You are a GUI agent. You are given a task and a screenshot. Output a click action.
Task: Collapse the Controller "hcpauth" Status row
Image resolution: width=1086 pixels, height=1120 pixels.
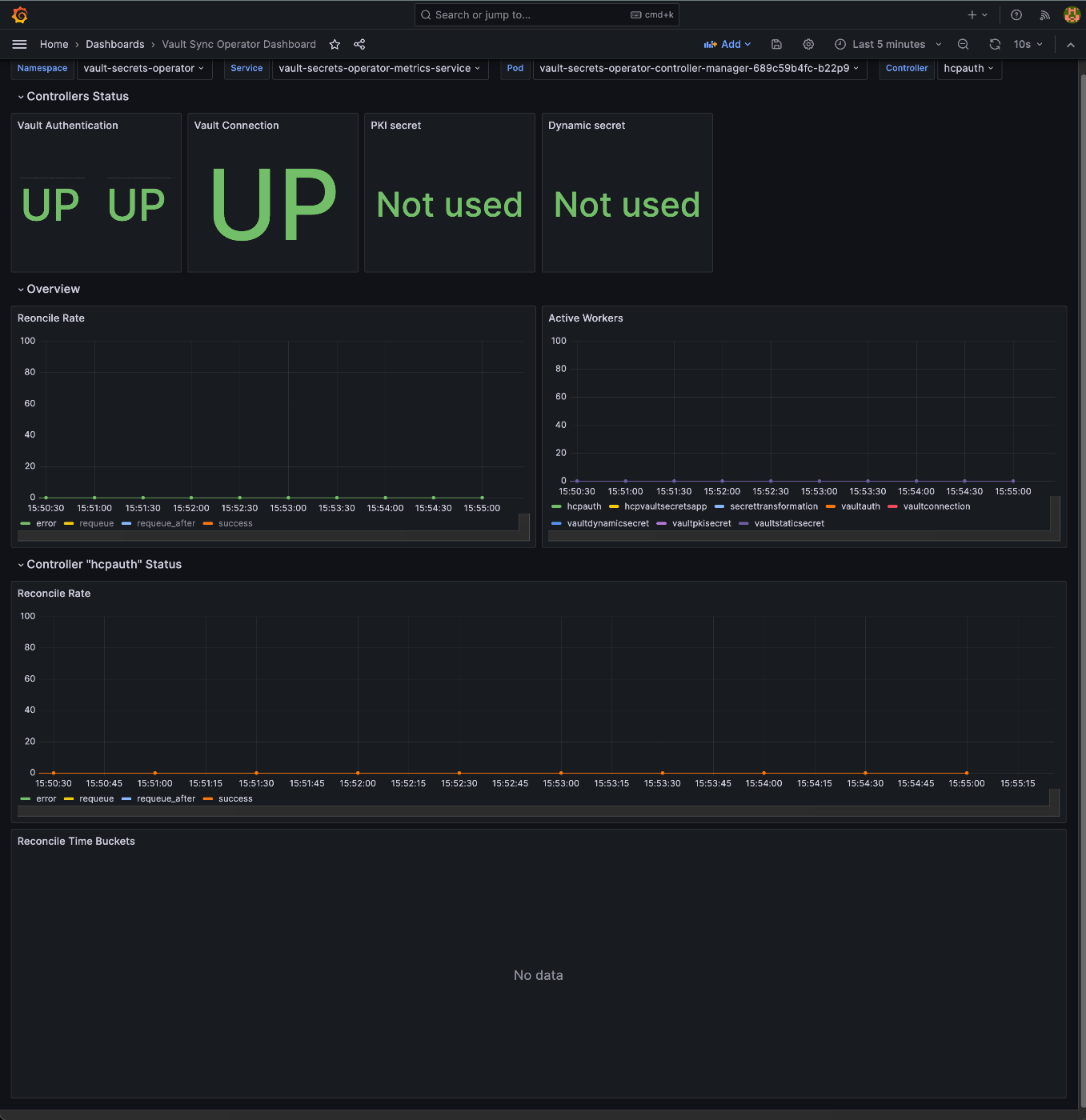point(99,564)
